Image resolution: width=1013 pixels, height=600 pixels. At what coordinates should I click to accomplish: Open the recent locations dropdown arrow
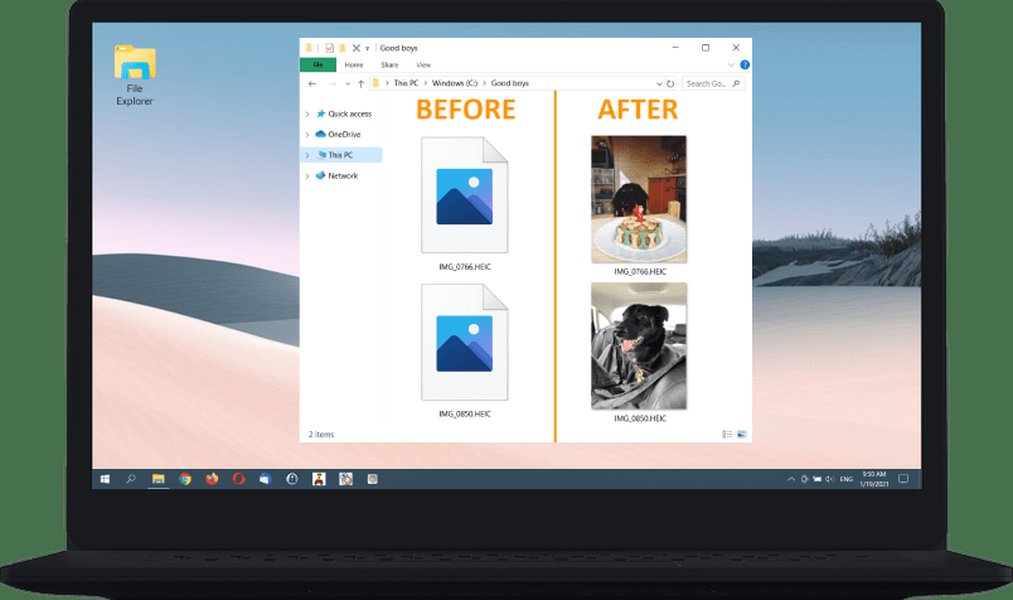tap(348, 84)
